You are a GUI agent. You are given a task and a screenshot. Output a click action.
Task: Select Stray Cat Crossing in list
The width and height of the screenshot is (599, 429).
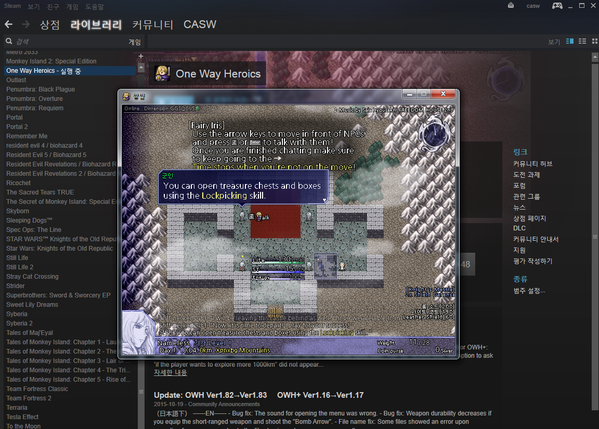[x=32, y=277]
